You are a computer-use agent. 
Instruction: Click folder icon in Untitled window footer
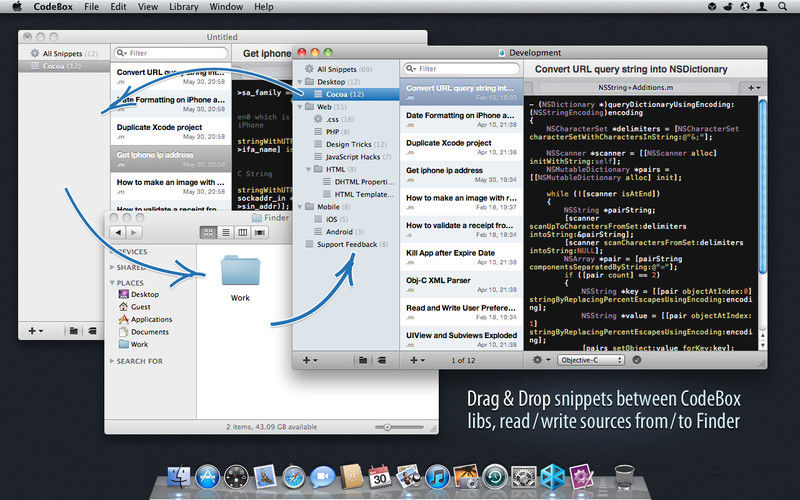[x=73, y=331]
